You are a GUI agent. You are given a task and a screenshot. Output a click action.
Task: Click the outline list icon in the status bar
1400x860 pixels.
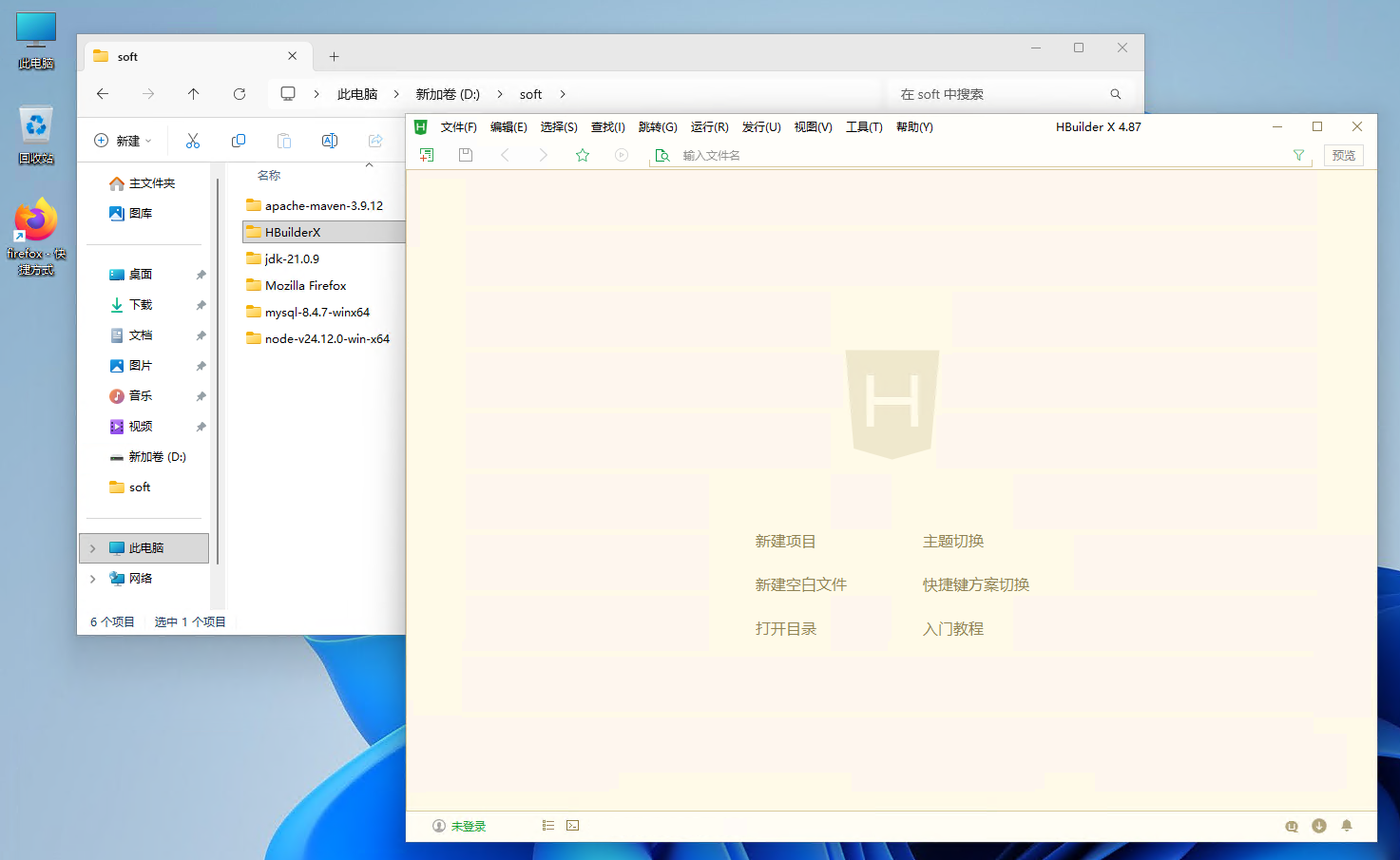547,825
